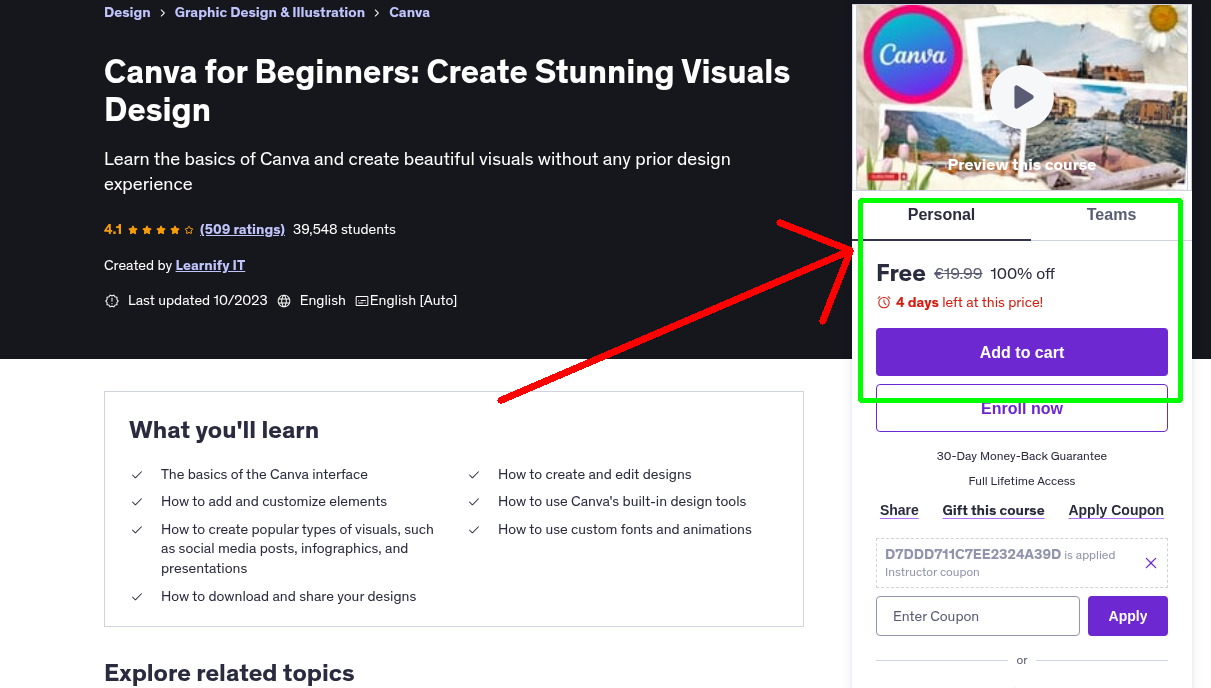Click the empty fifth rating star
The height and width of the screenshot is (688, 1211).
189,230
